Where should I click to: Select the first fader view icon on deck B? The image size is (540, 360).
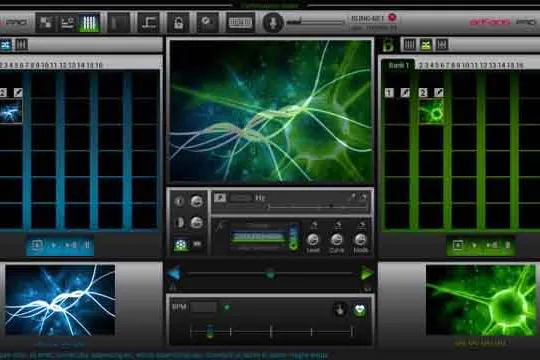pos(409,44)
